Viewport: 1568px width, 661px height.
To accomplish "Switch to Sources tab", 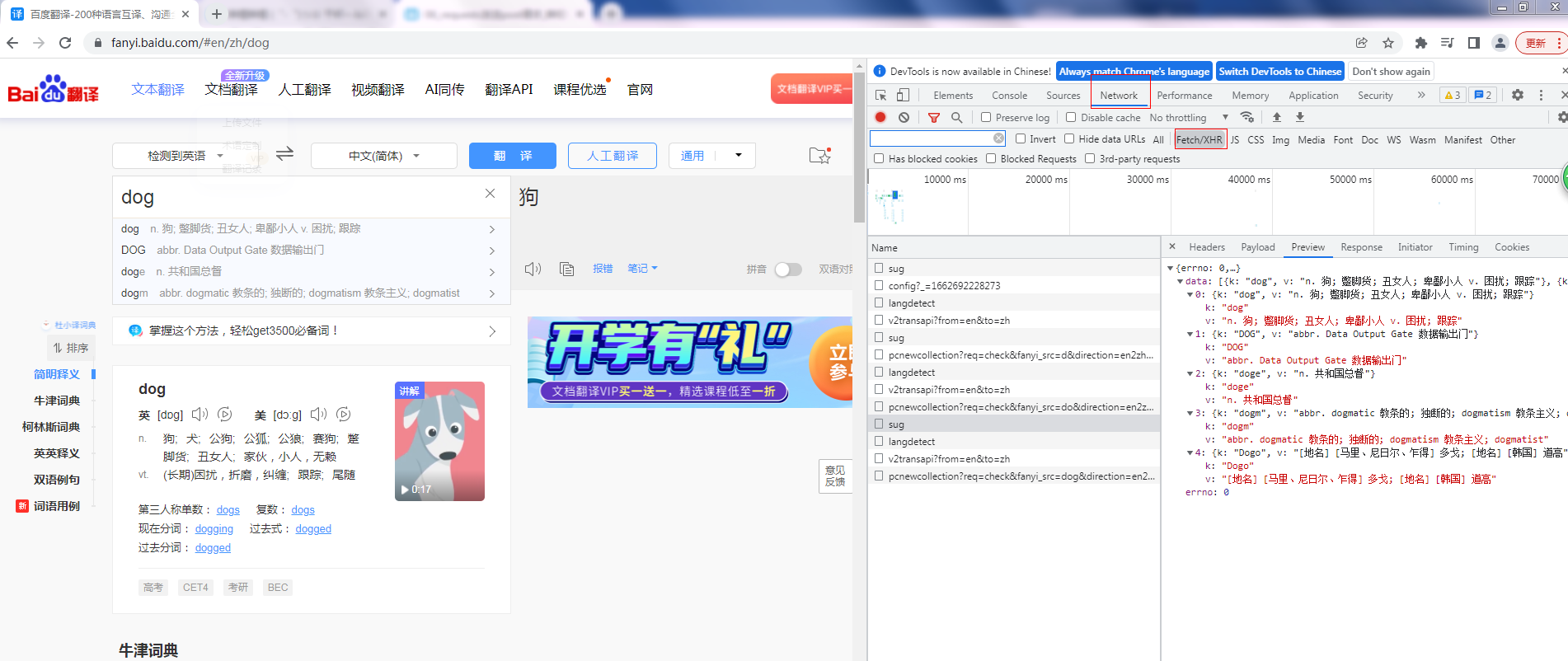I will click(1063, 96).
